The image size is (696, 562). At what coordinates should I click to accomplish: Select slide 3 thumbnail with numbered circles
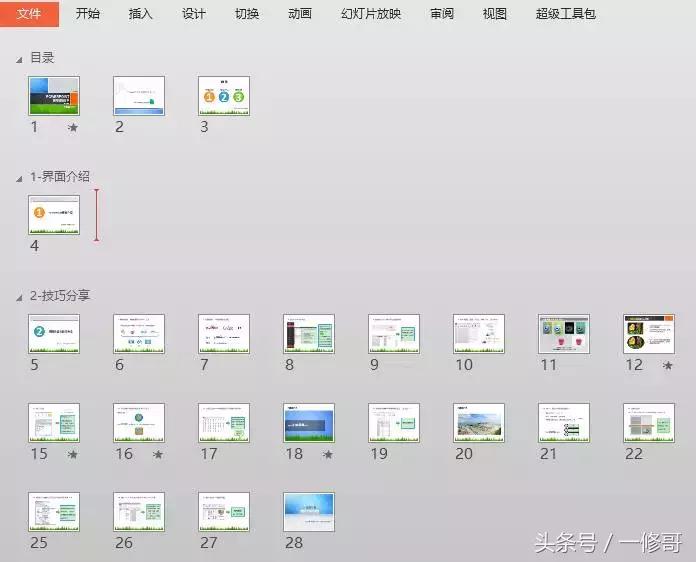coord(224,96)
